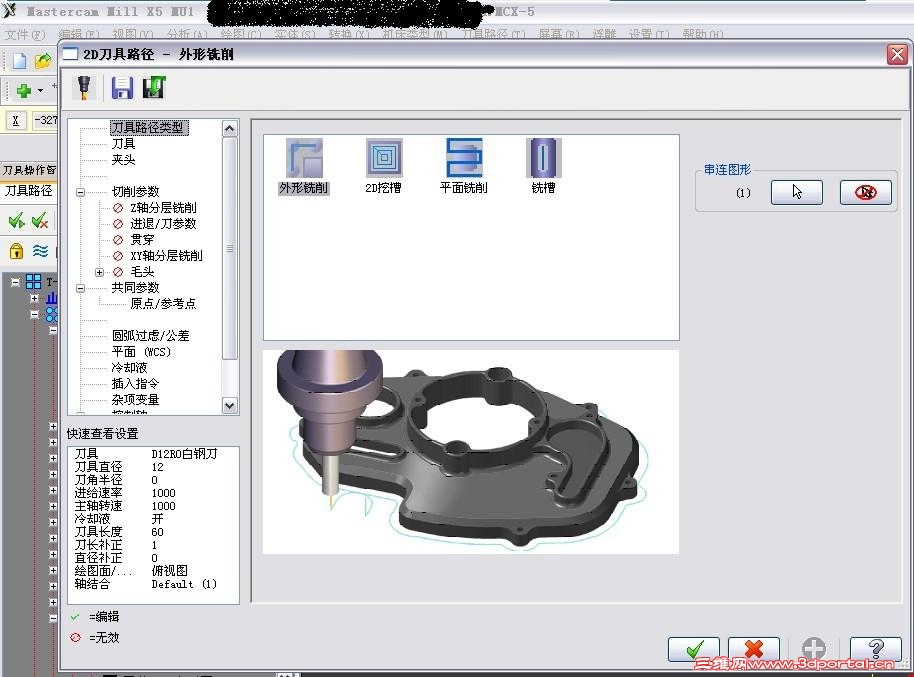Click the green plus icon in Mastercam toolbar
The image size is (914, 677).
click(x=24, y=91)
